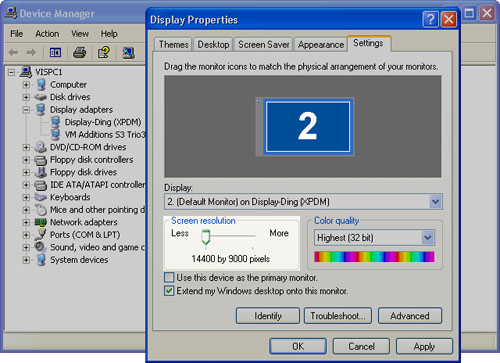Select the Computer device icon
The width and height of the screenshot is (500, 363).
[41, 85]
